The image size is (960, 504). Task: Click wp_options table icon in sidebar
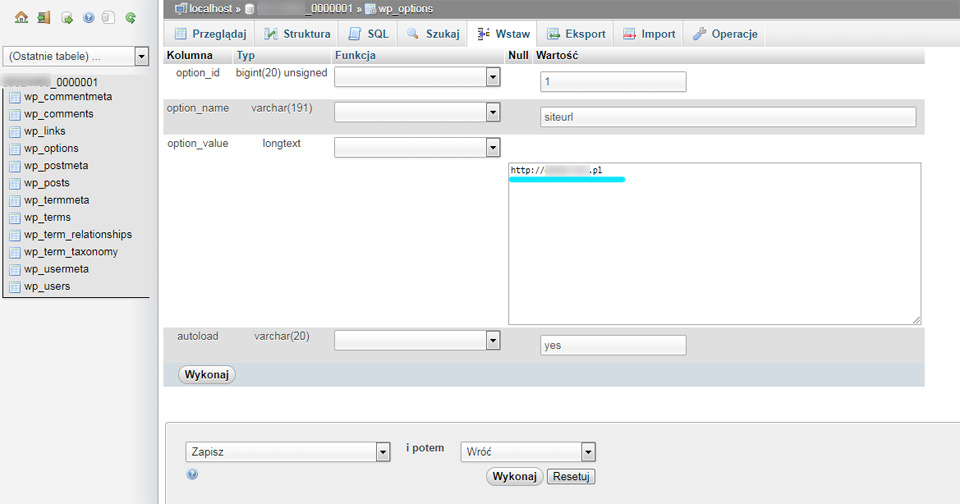click(15, 149)
